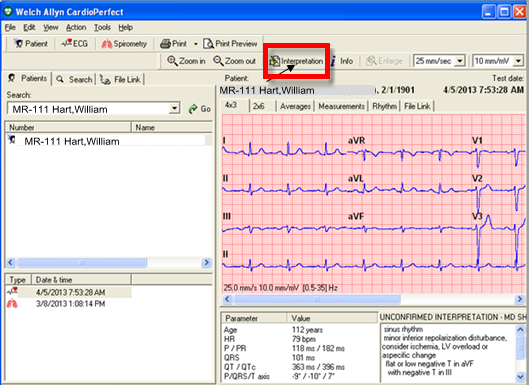Open the Edit menu

point(29,27)
